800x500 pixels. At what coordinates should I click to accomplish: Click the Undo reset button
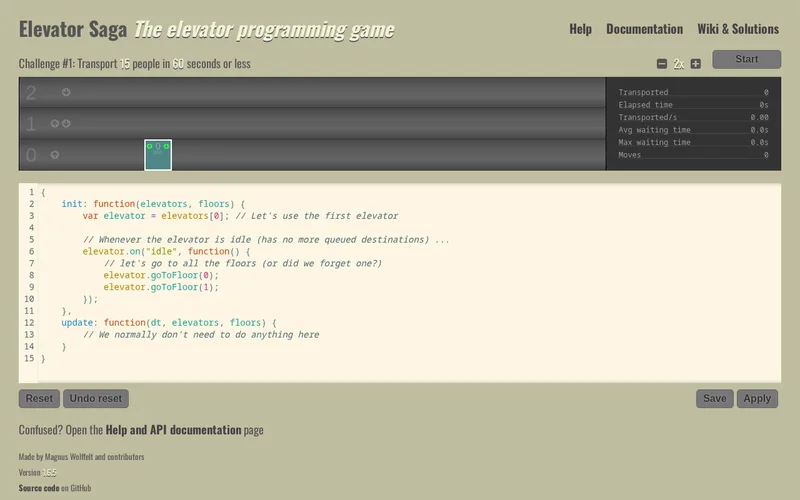click(x=96, y=398)
